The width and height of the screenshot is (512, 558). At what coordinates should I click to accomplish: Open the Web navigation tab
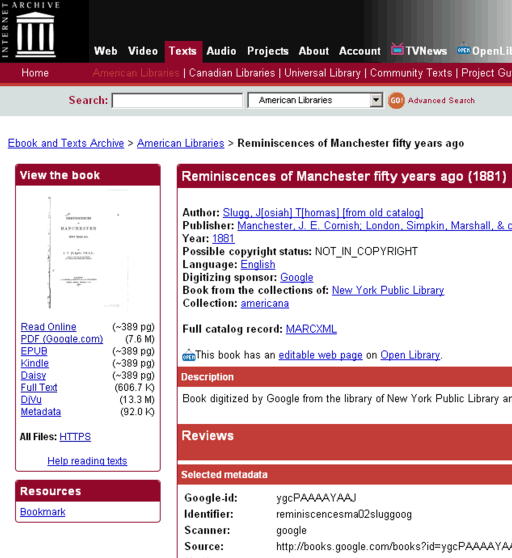(106, 51)
